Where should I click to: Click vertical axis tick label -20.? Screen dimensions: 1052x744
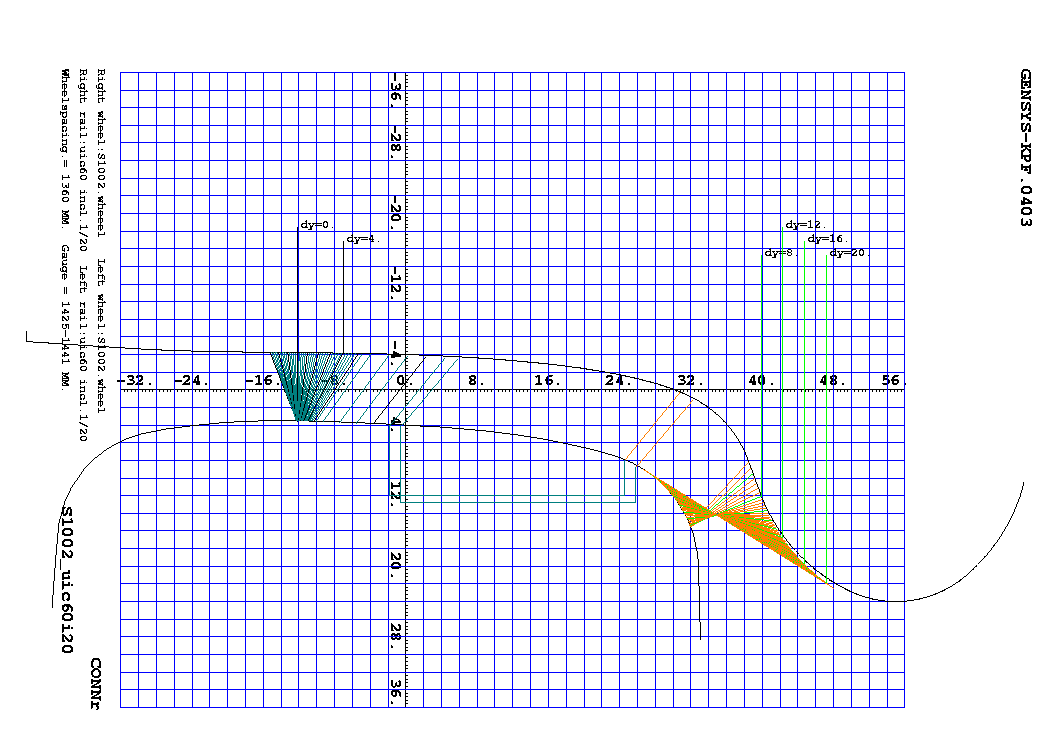coord(396,209)
